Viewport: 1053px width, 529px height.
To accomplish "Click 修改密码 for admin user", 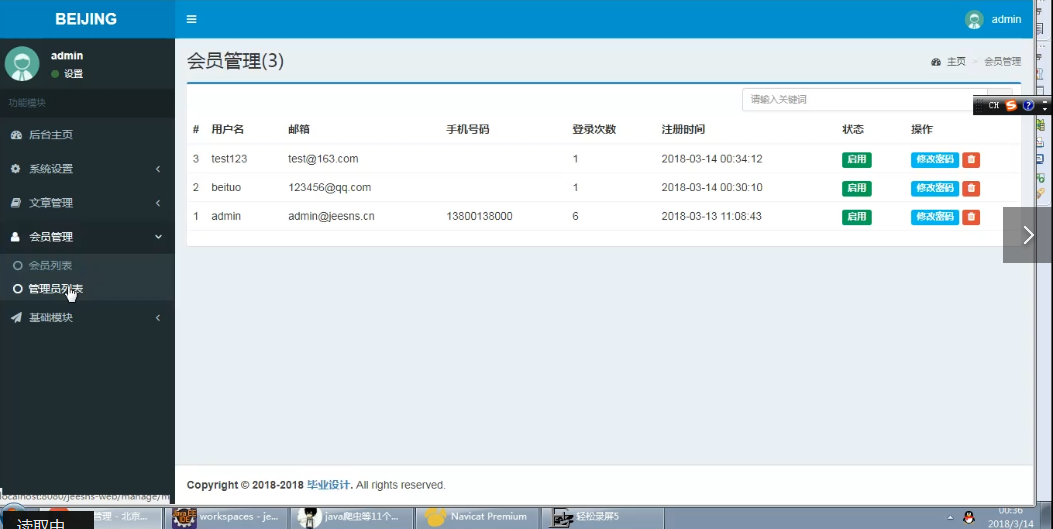I will (935, 217).
